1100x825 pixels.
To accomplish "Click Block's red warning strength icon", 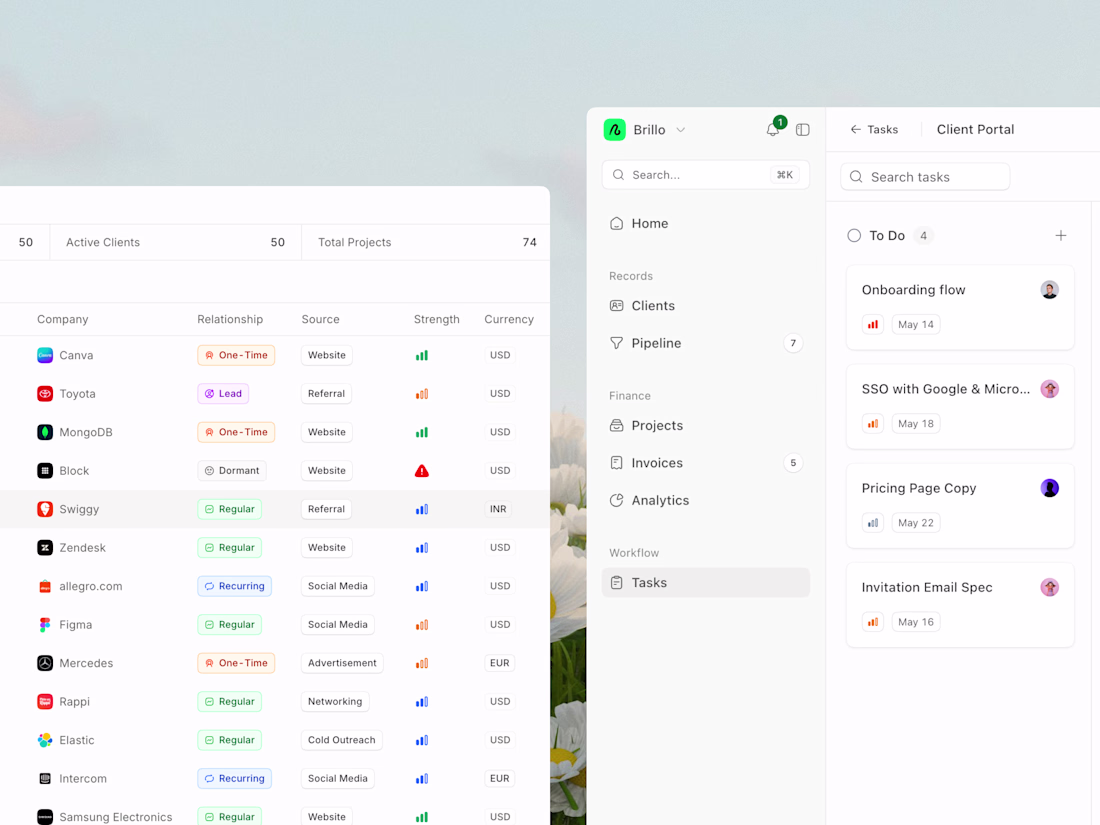I will [422, 471].
